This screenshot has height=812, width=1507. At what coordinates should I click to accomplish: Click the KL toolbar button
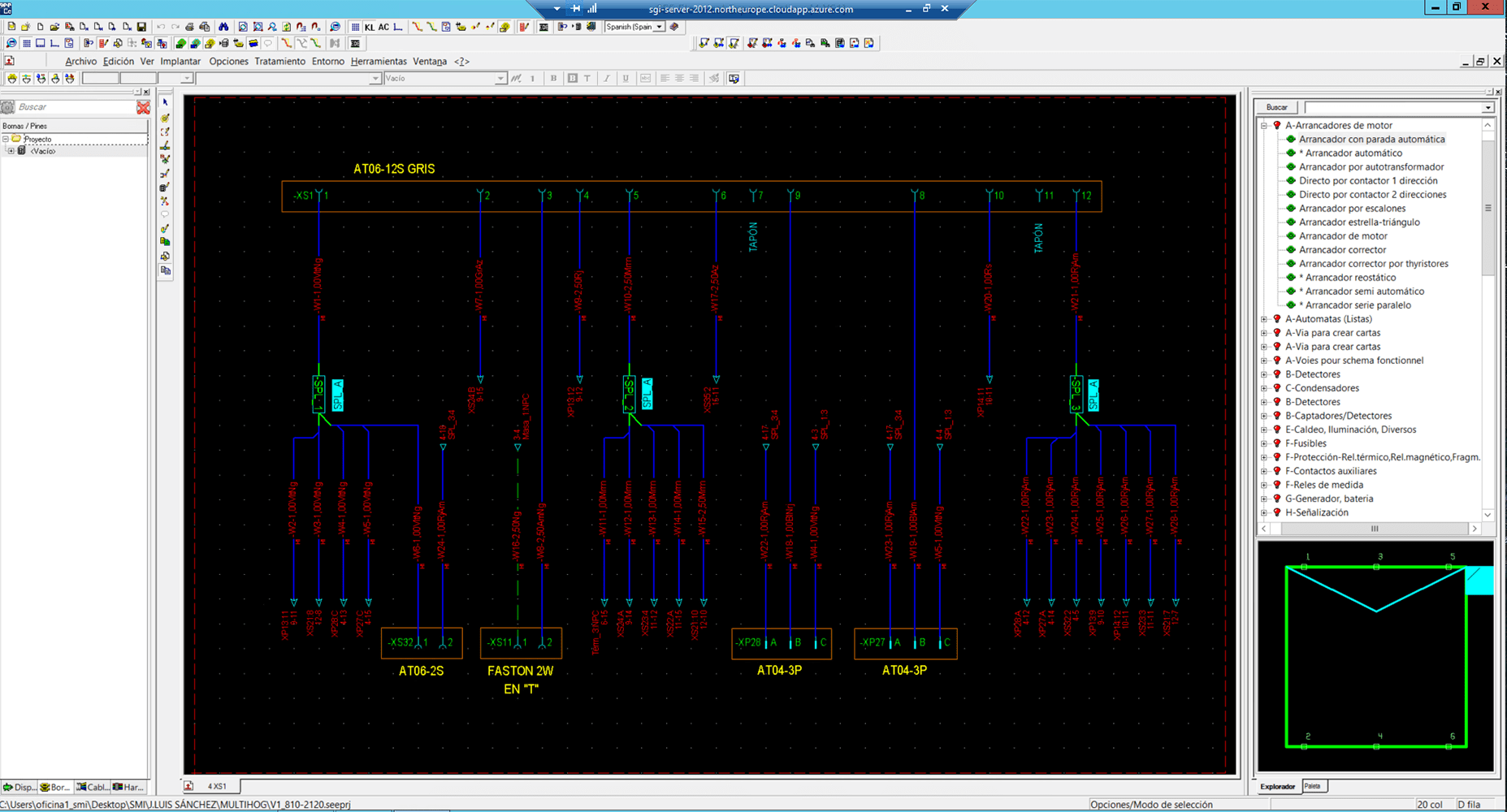click(370, 27)
